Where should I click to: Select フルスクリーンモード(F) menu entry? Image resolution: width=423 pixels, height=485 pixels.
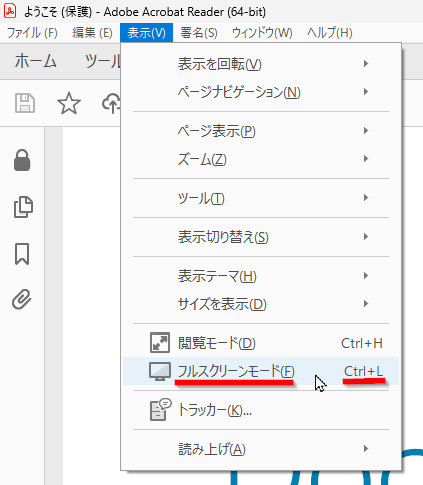(x=261, y=371)
